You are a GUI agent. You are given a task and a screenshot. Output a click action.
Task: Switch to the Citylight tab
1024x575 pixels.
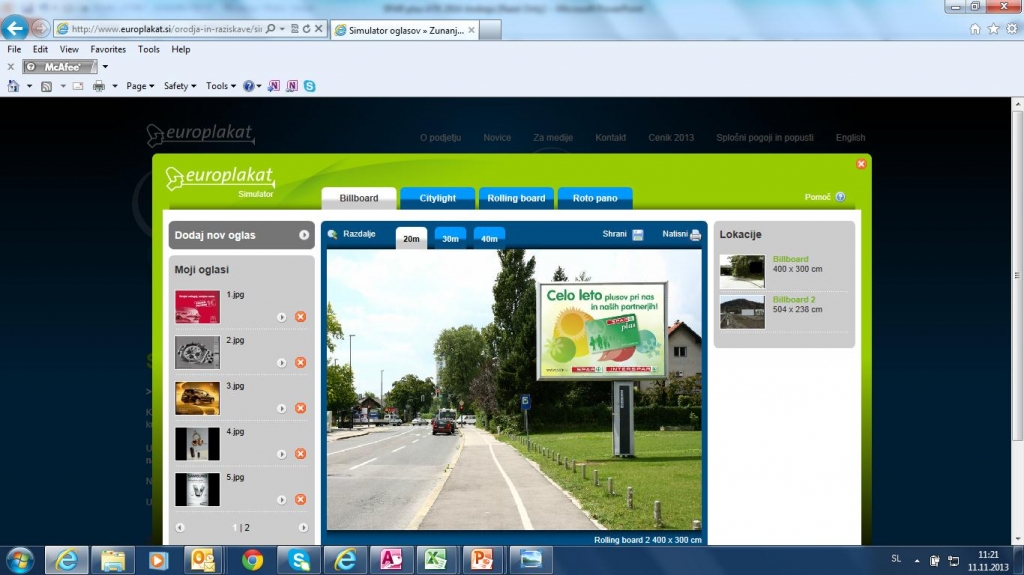coord(438,198)
